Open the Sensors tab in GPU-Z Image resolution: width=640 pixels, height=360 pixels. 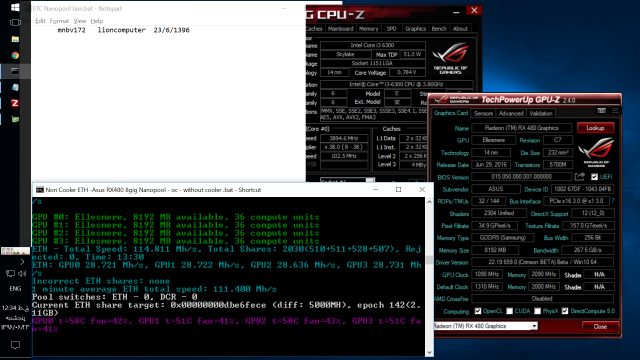tap(483, 113)
